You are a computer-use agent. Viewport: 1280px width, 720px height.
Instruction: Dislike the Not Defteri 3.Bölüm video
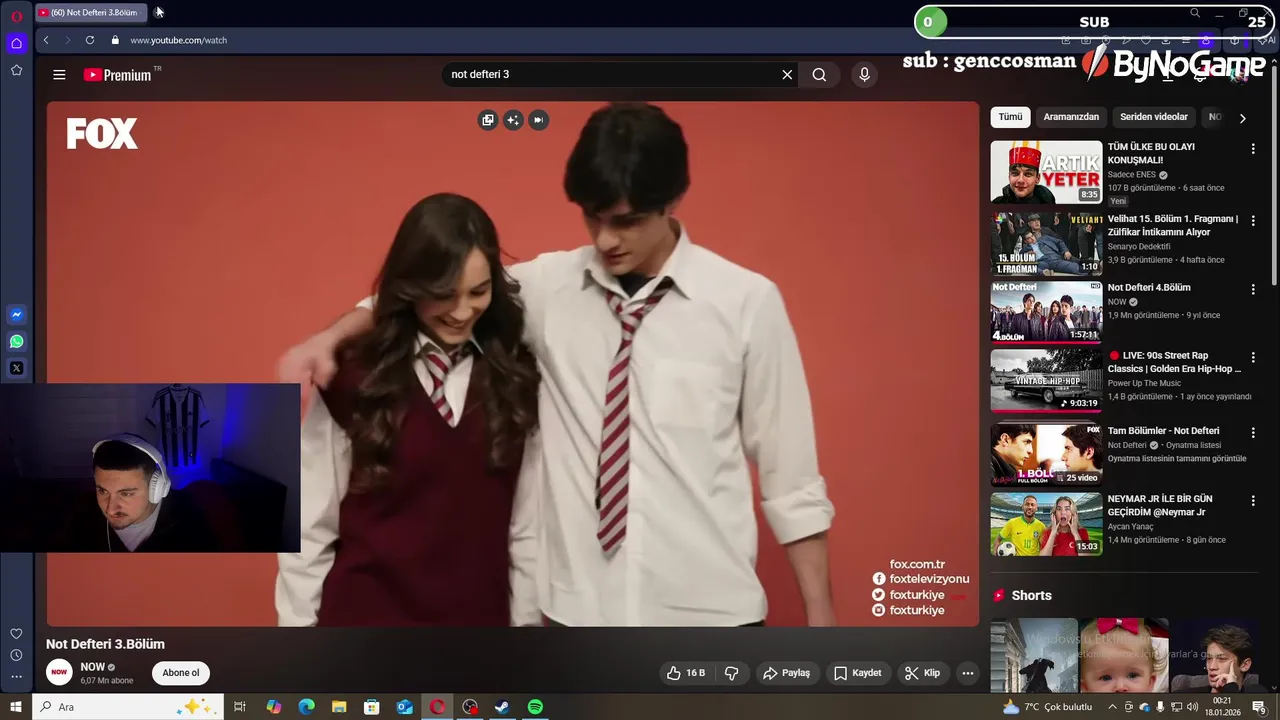[x=731, y=673]
